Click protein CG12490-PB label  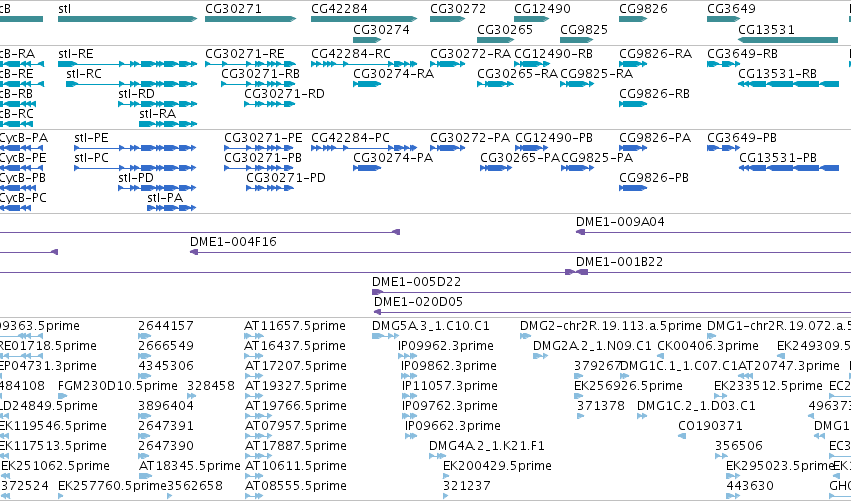point(554,138)
